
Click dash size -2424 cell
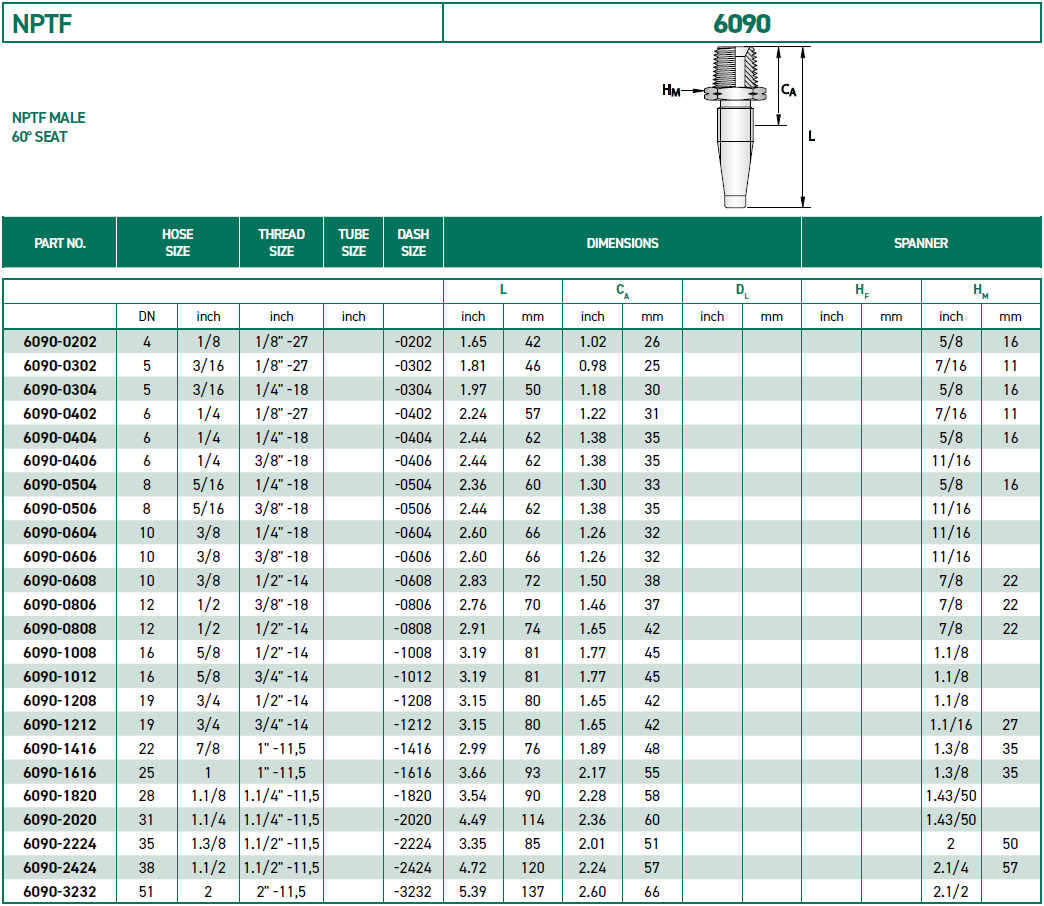[x=413, y=868]
